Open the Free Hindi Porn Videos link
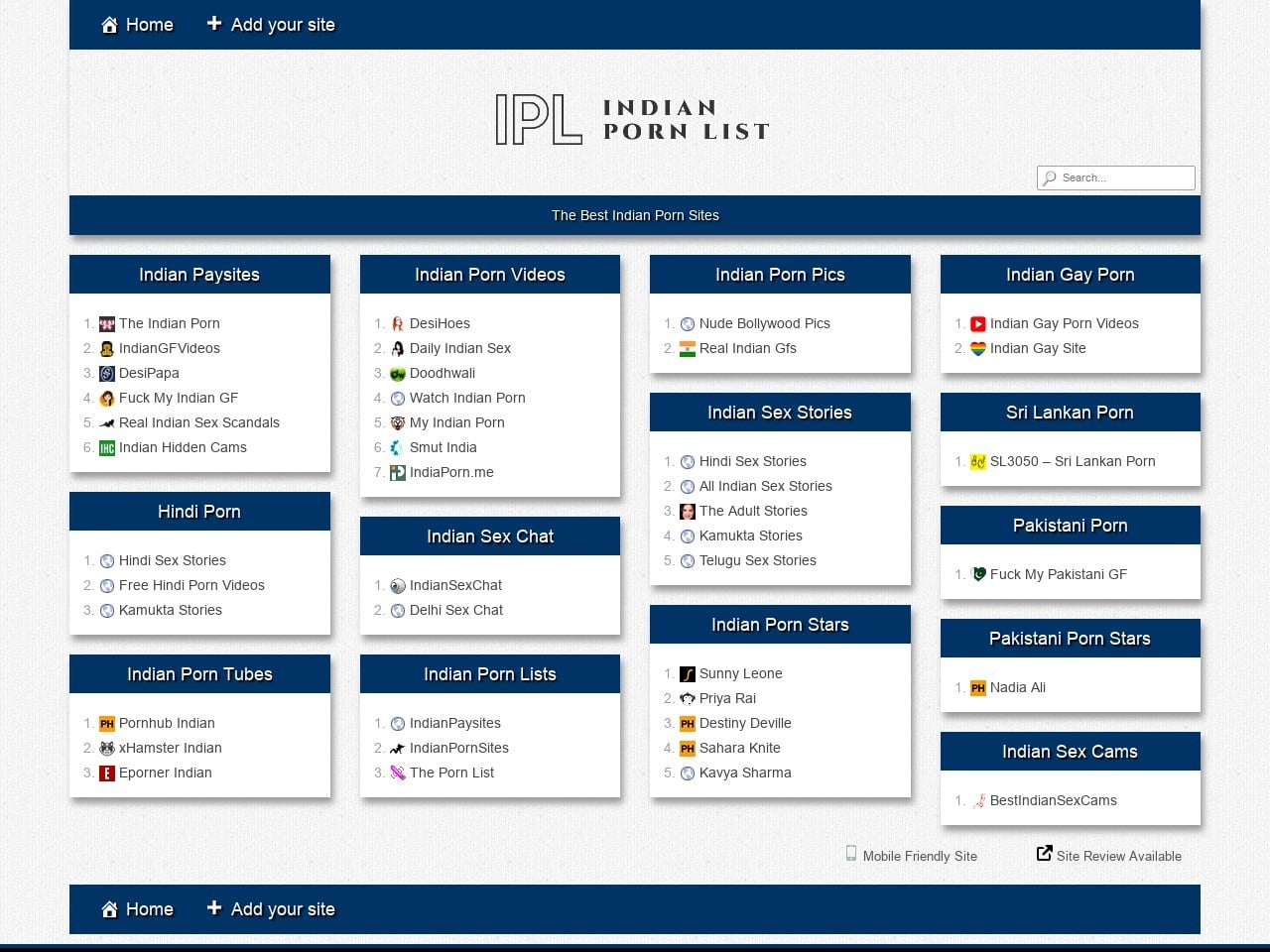The height and width of the screenshot is (952, 1270). coord(191,586)
